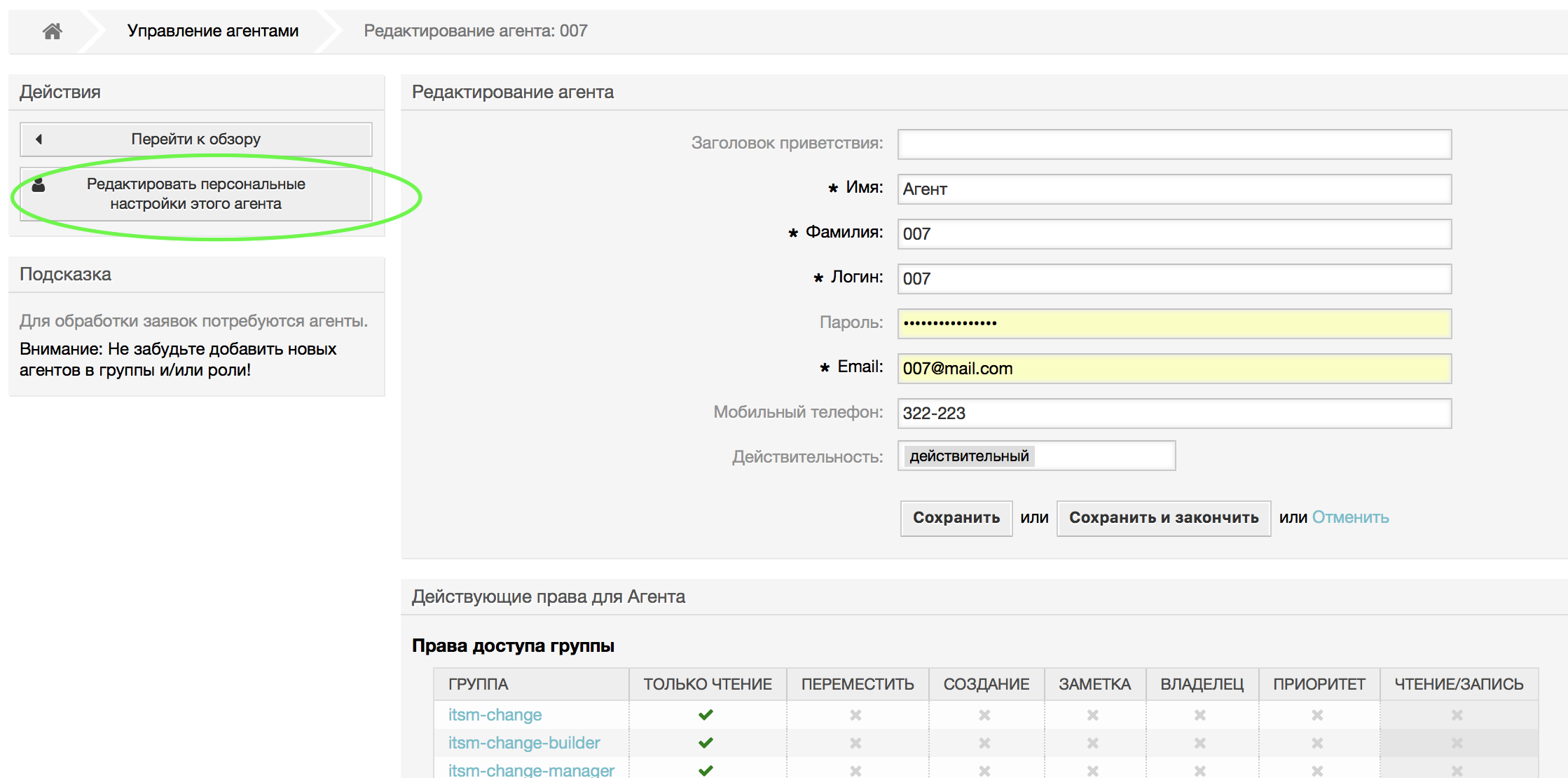Click the back arrow icon on overview button
This screenshot has height=778, width=1568.
[x=39, y=139]
